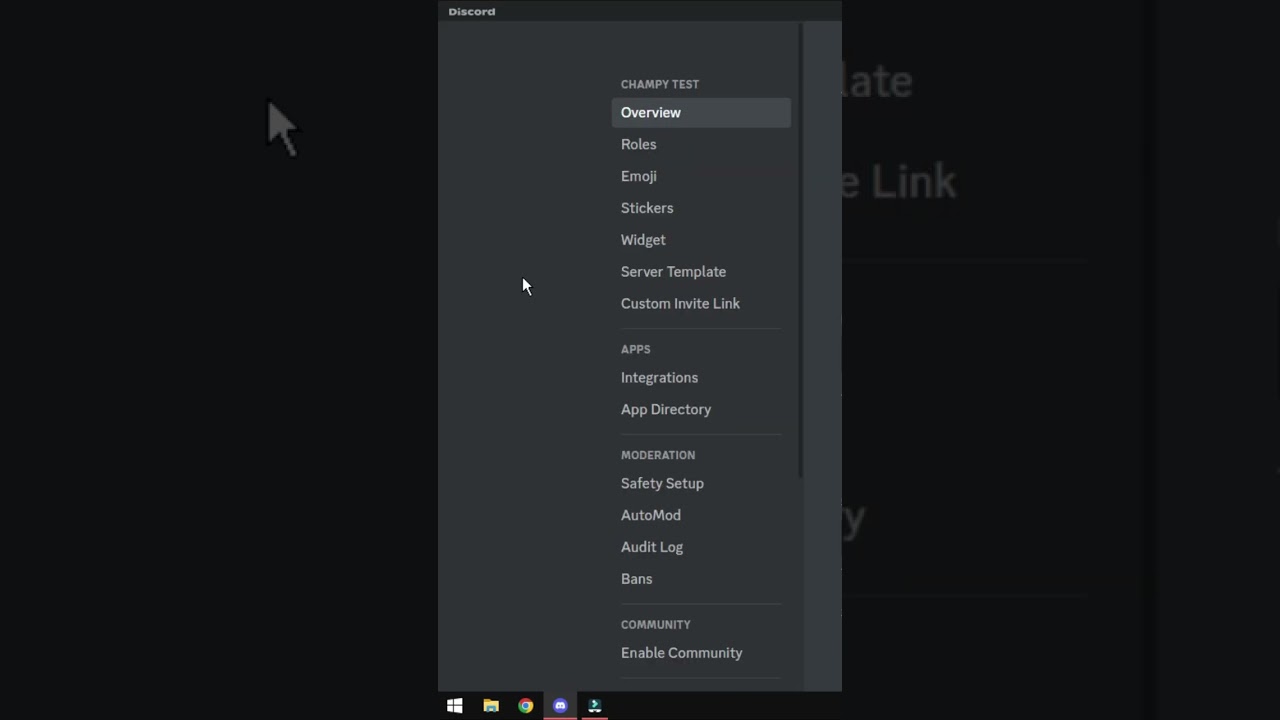Click the COMMUNITY section header
This screenshot has width=1280, height=720.
[656, 625]
